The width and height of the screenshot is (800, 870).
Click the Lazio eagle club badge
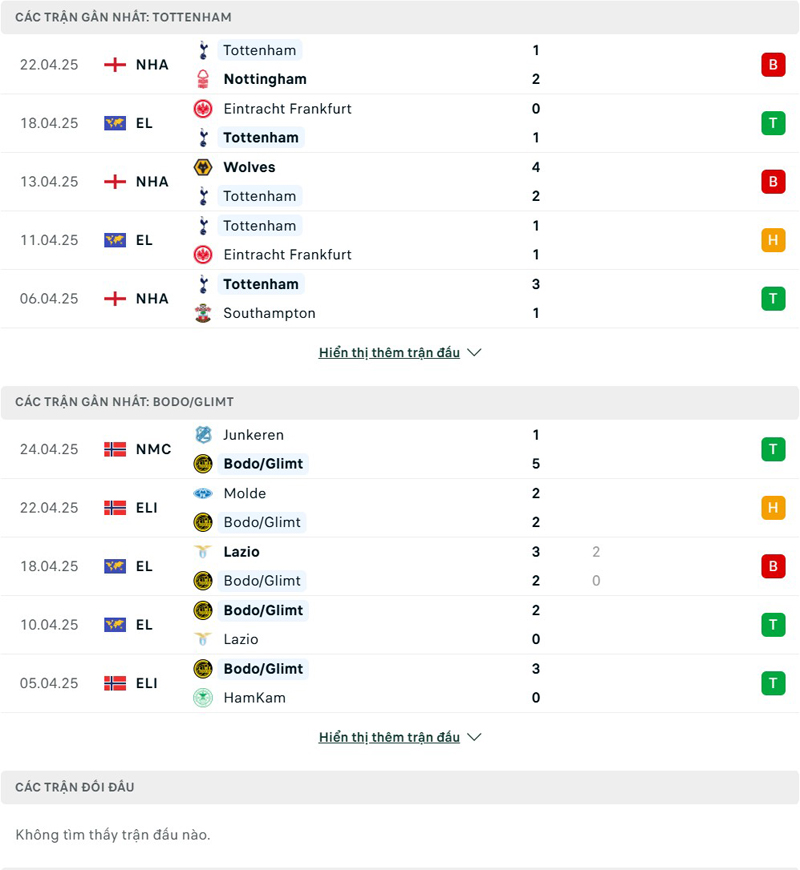(202, 552)
